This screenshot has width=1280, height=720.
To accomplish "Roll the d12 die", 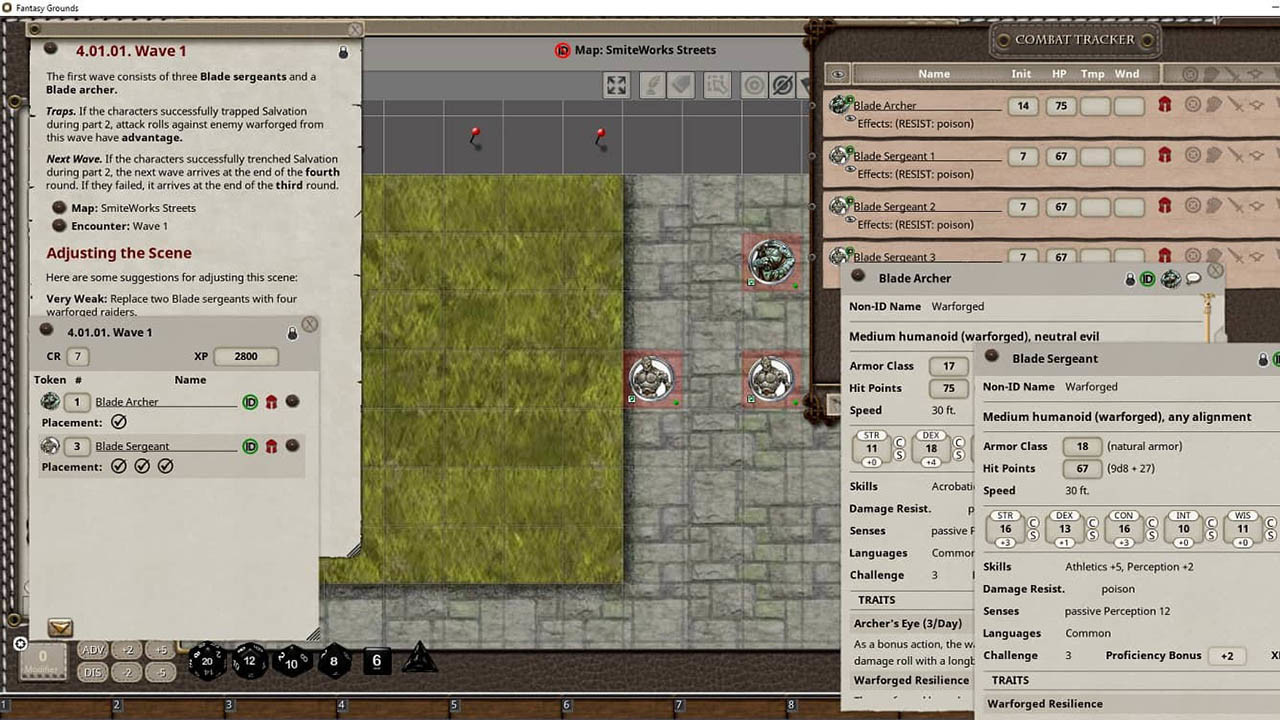I will (249, 661).
